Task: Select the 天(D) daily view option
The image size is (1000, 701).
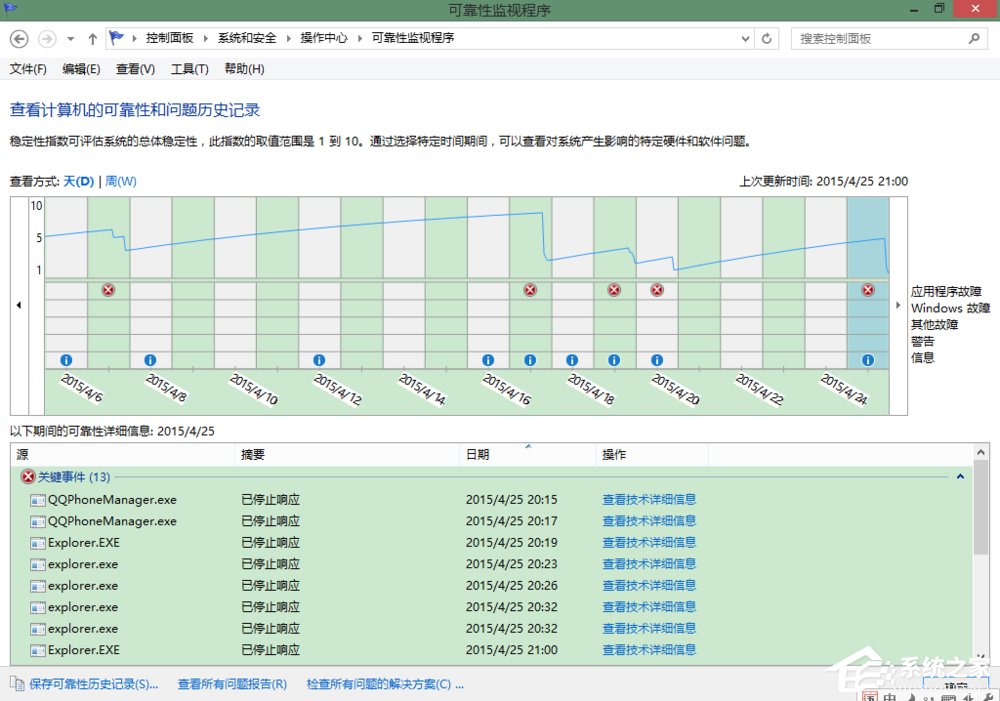Action: (78, 182)
